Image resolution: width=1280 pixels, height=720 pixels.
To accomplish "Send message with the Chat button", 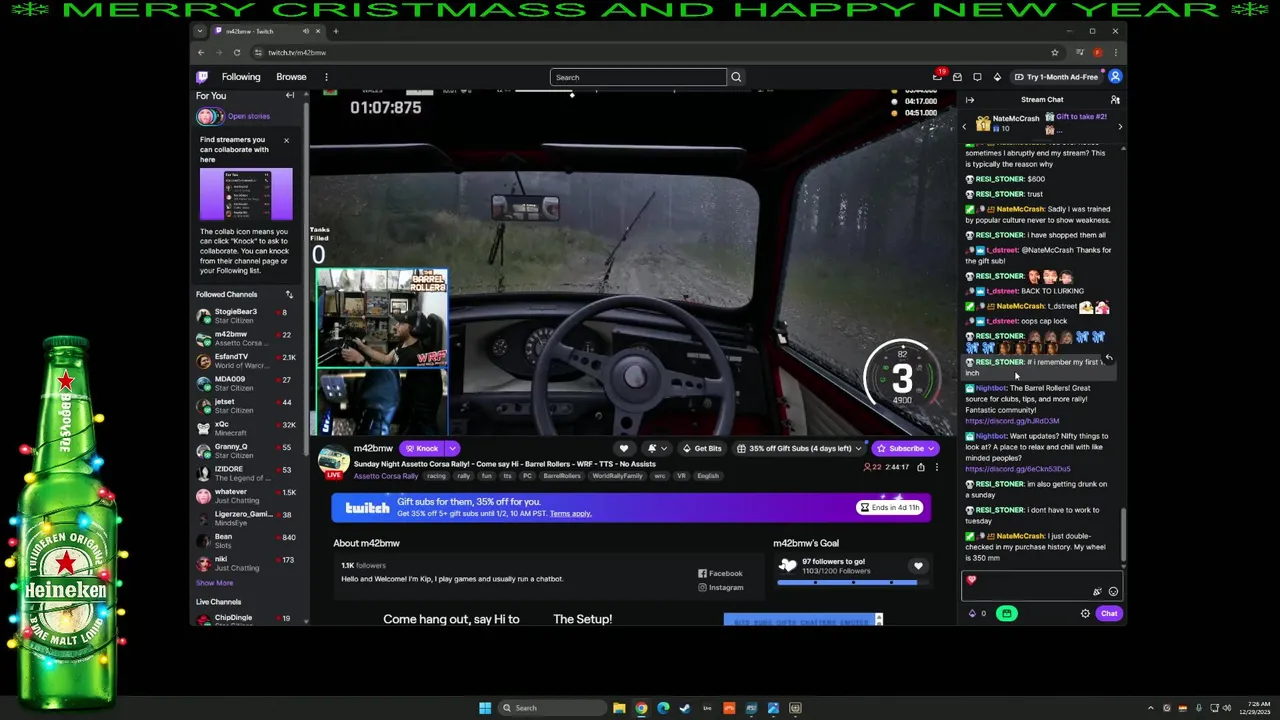I will click(1109, 613).
